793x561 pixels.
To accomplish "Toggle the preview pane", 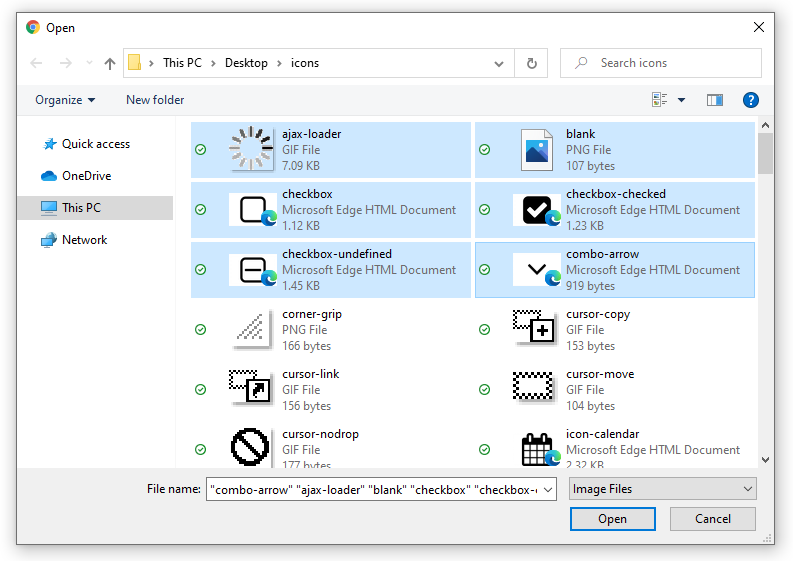I will (x=715, y=100).
